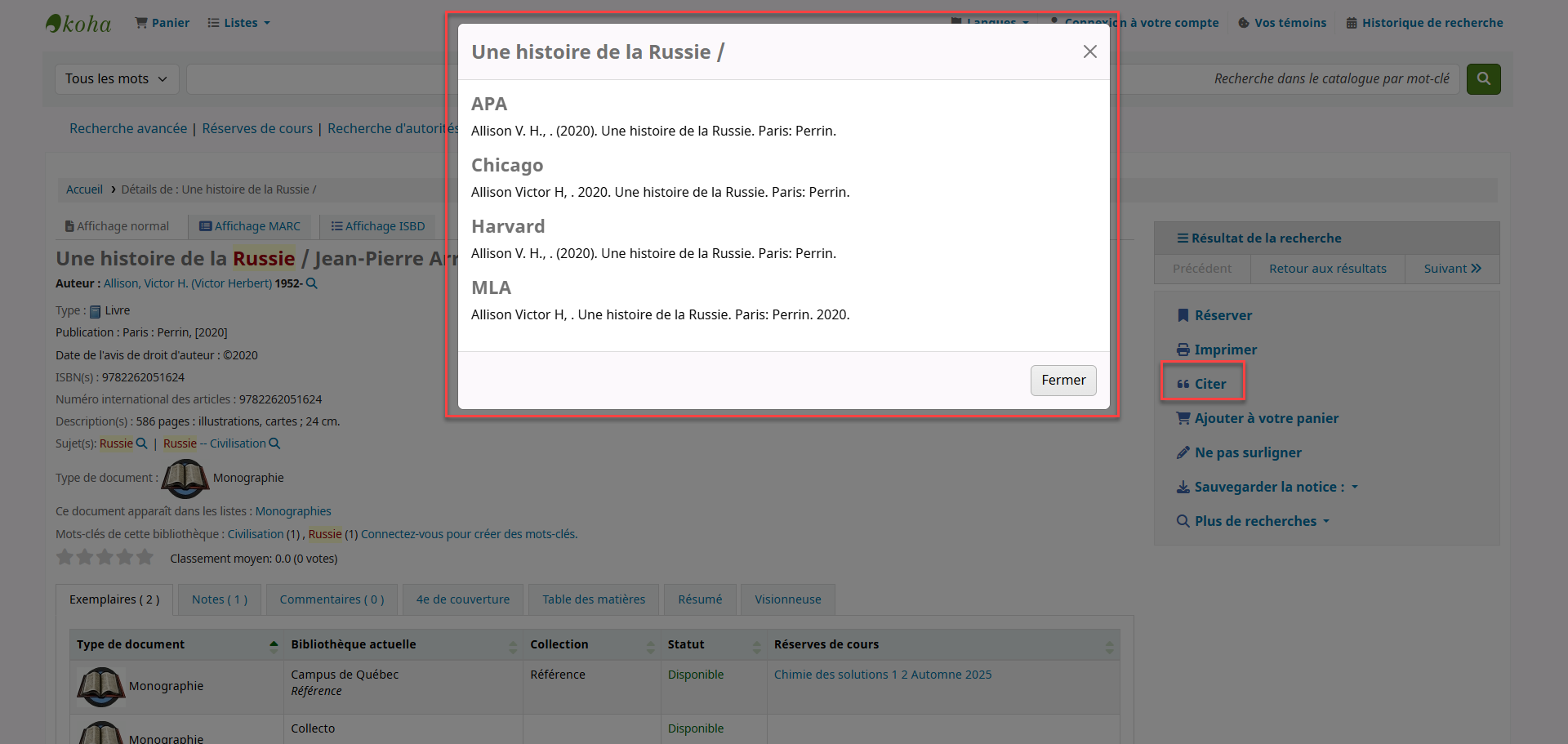
Task: Click search icon beside Civilisation subject
Action: 274,443
